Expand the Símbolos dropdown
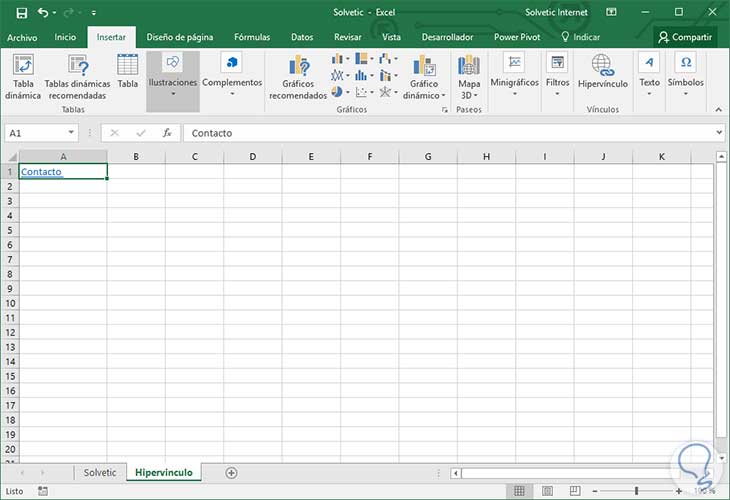 [x=685, y=76]
